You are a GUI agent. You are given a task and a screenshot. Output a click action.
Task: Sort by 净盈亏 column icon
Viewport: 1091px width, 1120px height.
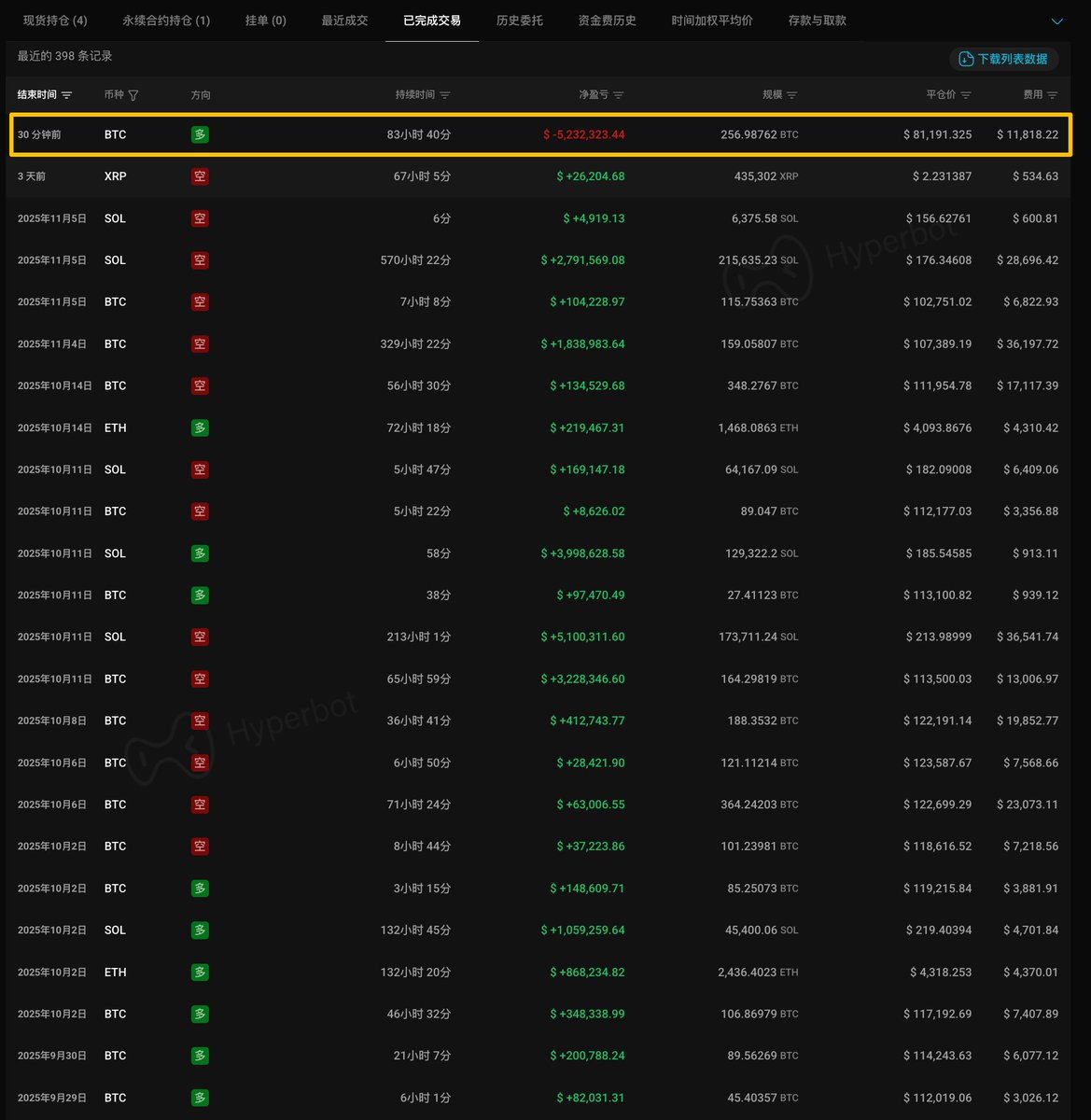coord(619,95)
